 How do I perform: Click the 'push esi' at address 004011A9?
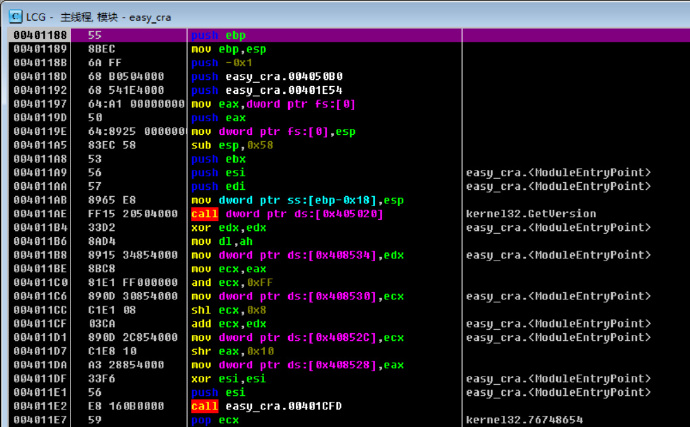218,173
